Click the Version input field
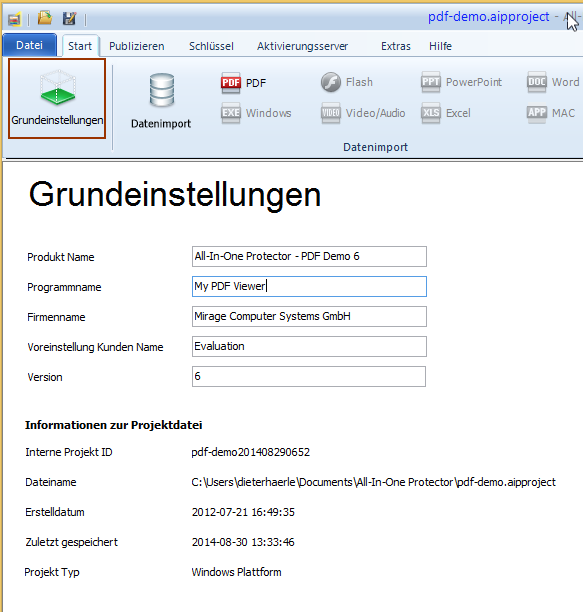 coord(309,377)
